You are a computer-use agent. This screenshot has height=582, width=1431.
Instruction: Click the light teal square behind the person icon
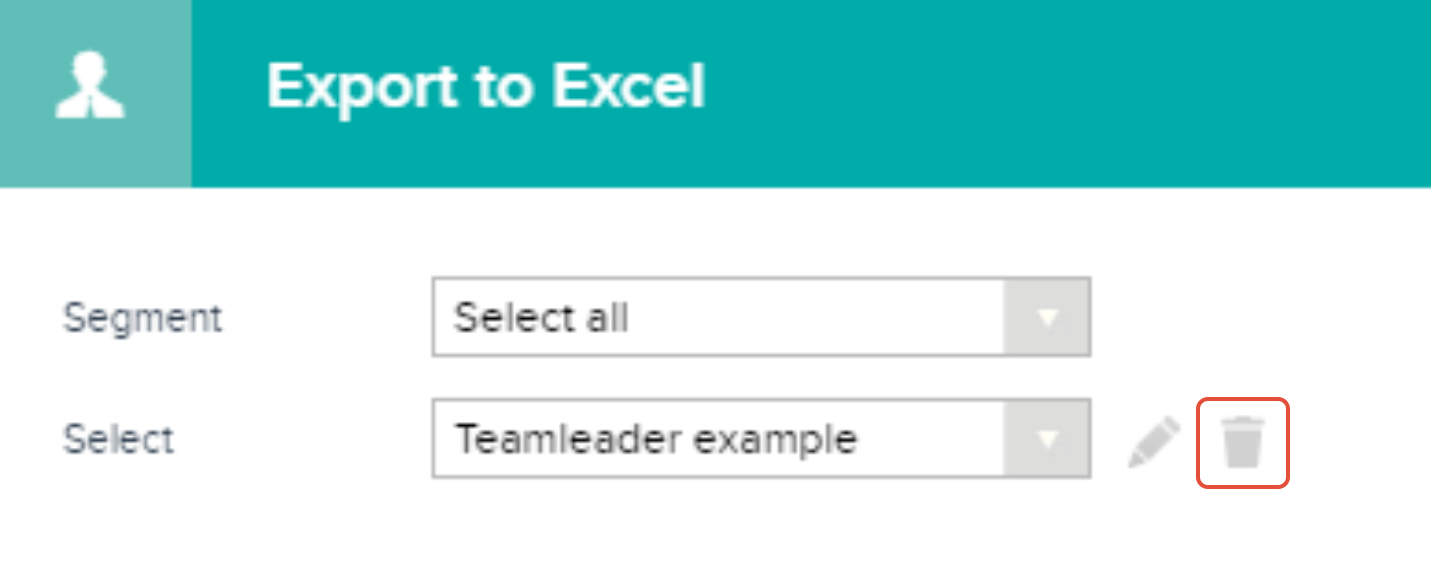95,93
